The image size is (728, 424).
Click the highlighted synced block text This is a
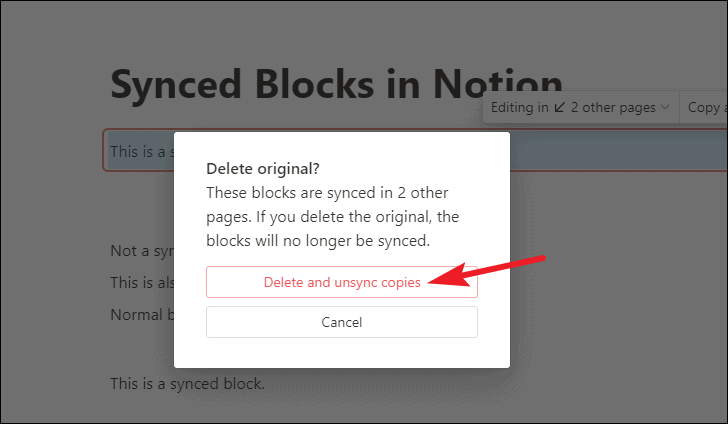tap(138, 151)
